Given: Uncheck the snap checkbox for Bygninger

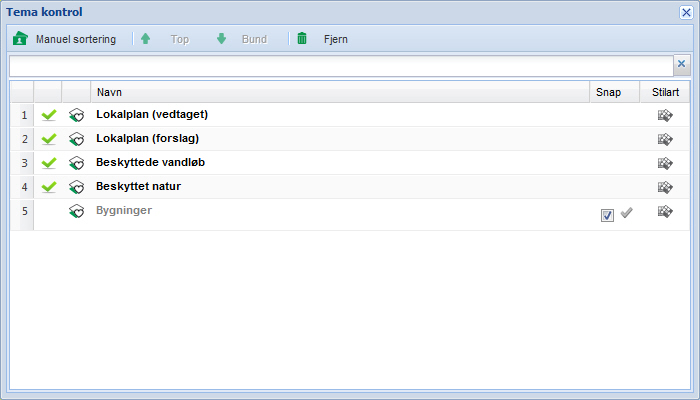Looking at the screenshot, I should pos(608,215).
